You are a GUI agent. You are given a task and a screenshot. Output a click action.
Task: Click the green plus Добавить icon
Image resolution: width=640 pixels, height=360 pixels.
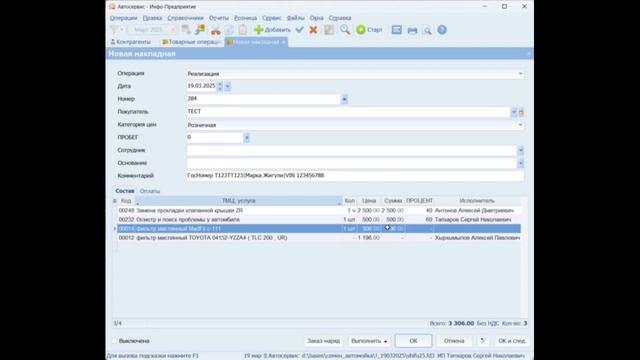point(258,30)
